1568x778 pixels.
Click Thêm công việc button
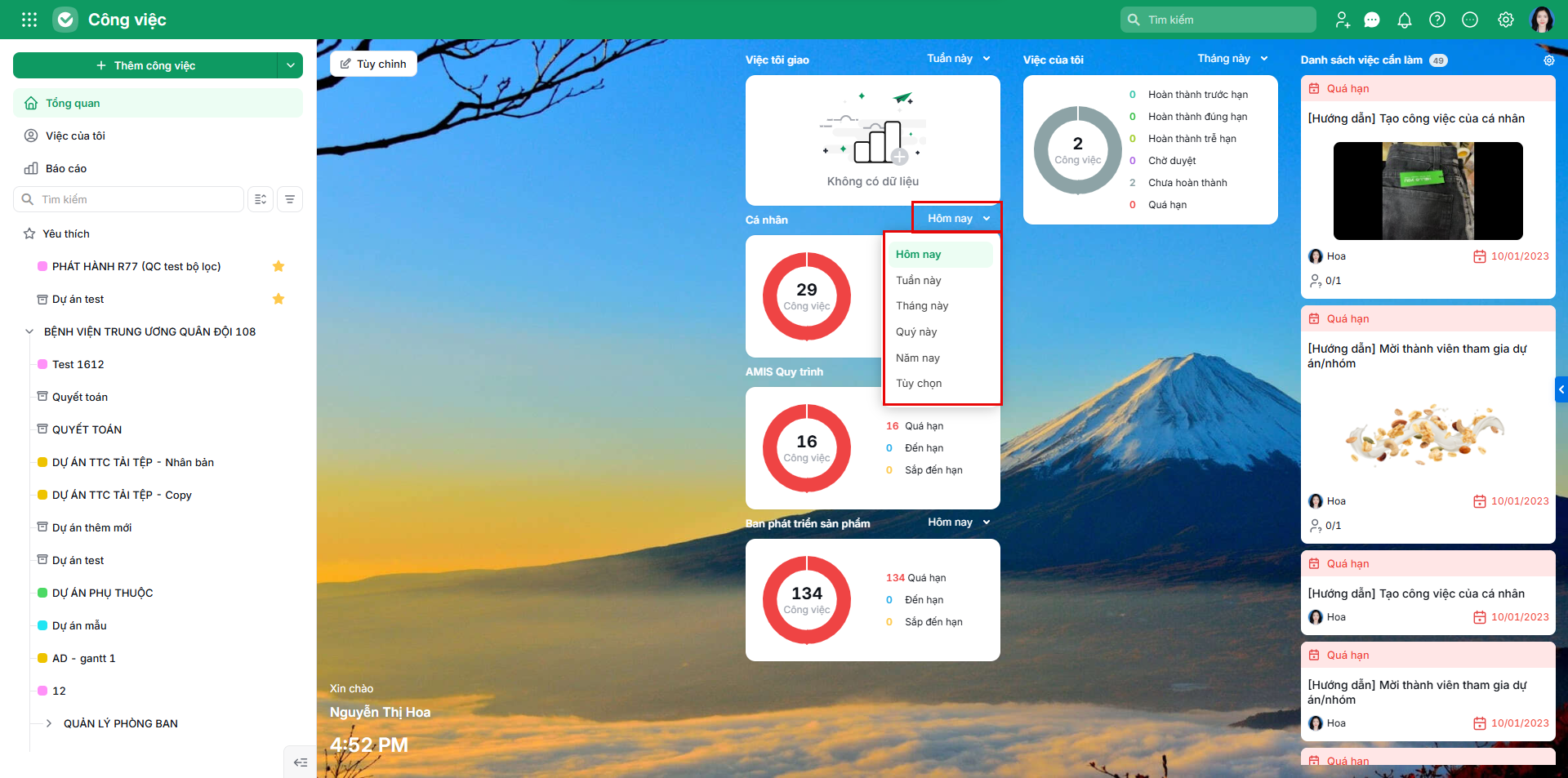coord(145,65)
